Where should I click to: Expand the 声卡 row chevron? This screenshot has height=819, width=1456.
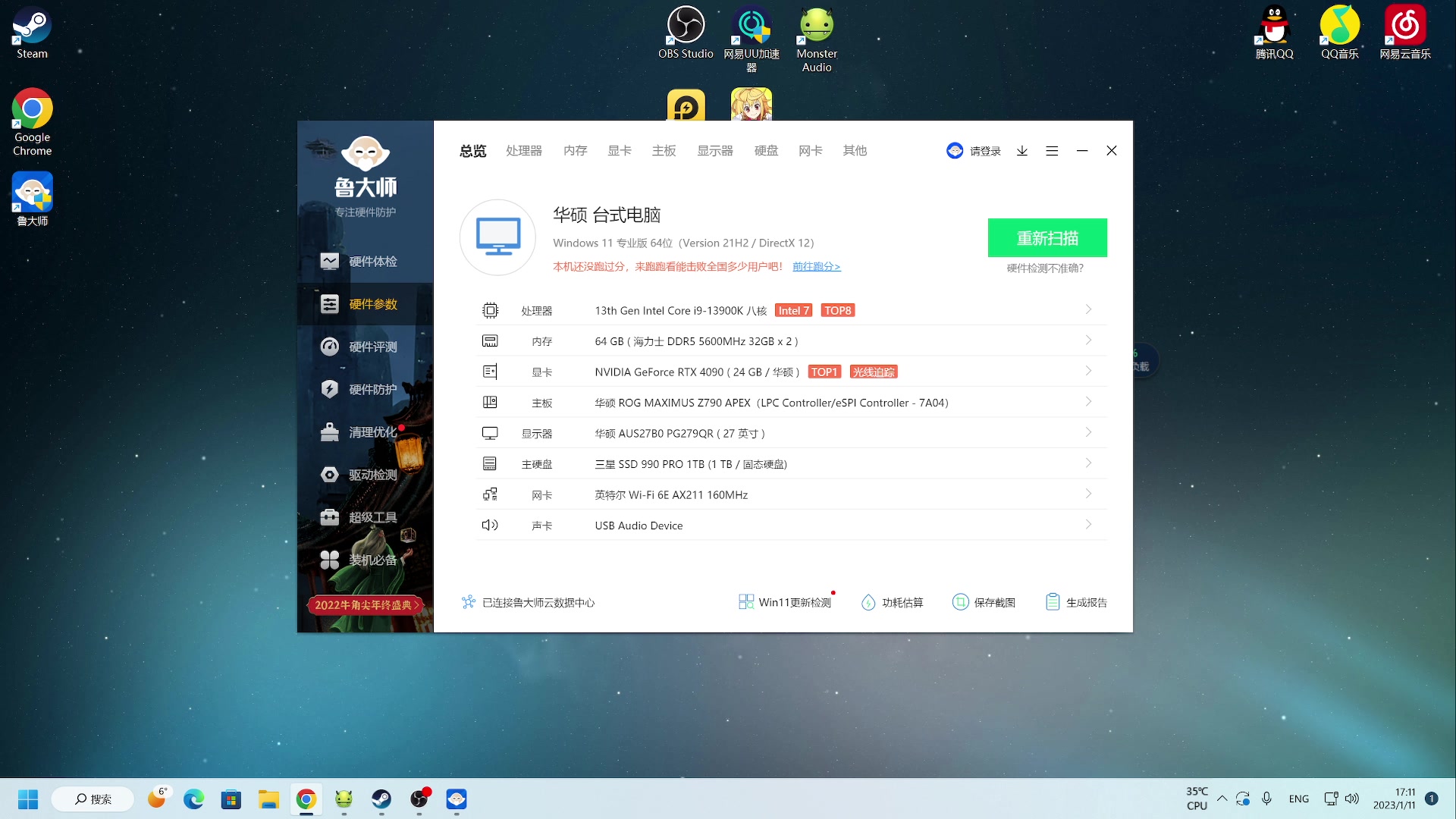click(1088, 525)
